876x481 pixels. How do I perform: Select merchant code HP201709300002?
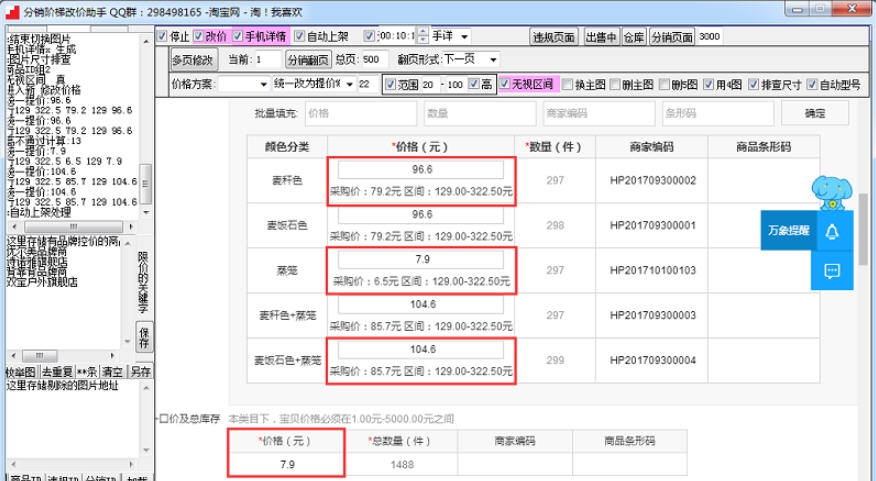[x=652, y=180]
